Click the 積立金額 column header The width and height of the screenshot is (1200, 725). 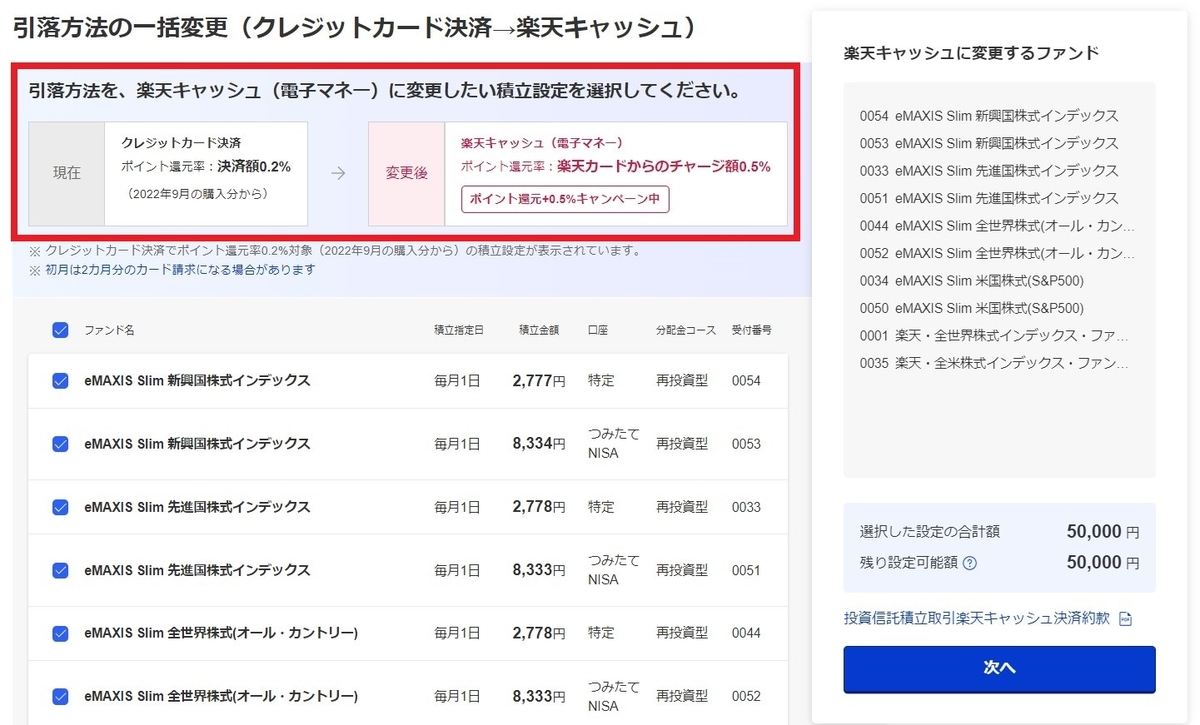[x=538, y=330]
